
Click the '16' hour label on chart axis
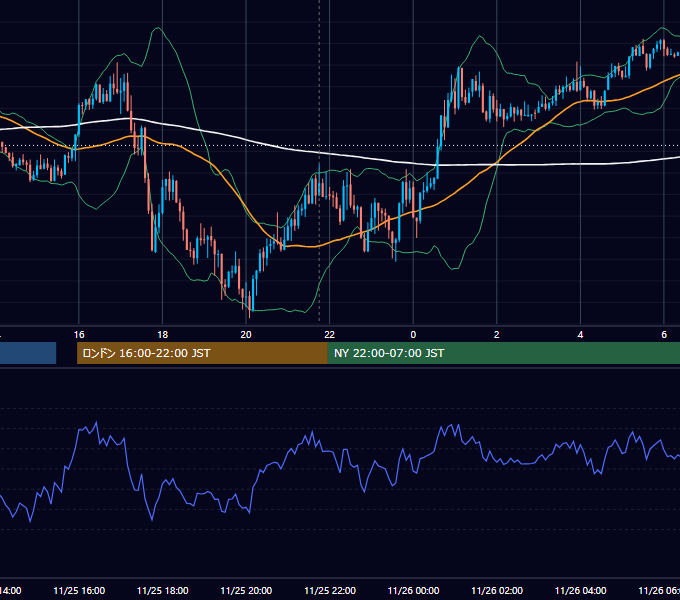(x=79, y=335)
